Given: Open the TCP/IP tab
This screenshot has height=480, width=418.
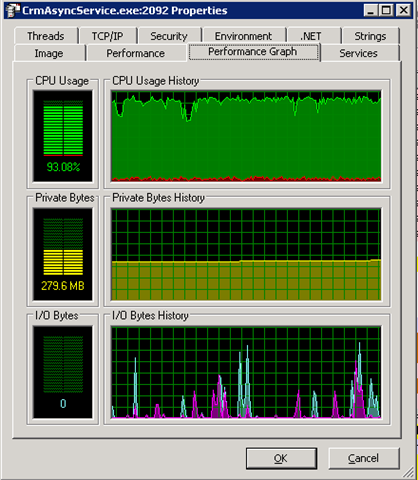Looking at the screenshot, I should point(107,36).
